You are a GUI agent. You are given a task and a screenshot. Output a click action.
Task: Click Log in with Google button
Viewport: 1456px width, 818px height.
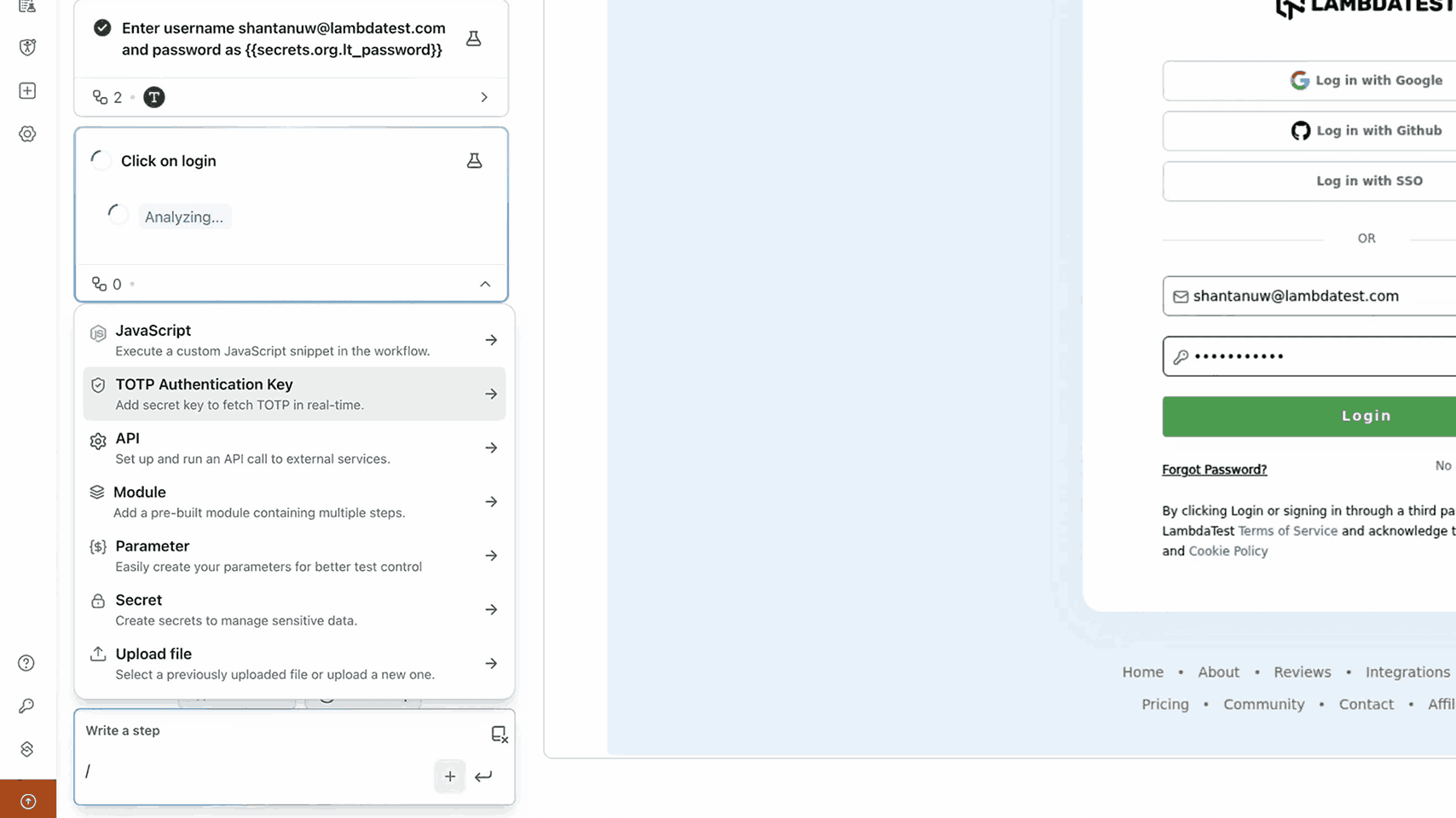[x=1309, y=80]
